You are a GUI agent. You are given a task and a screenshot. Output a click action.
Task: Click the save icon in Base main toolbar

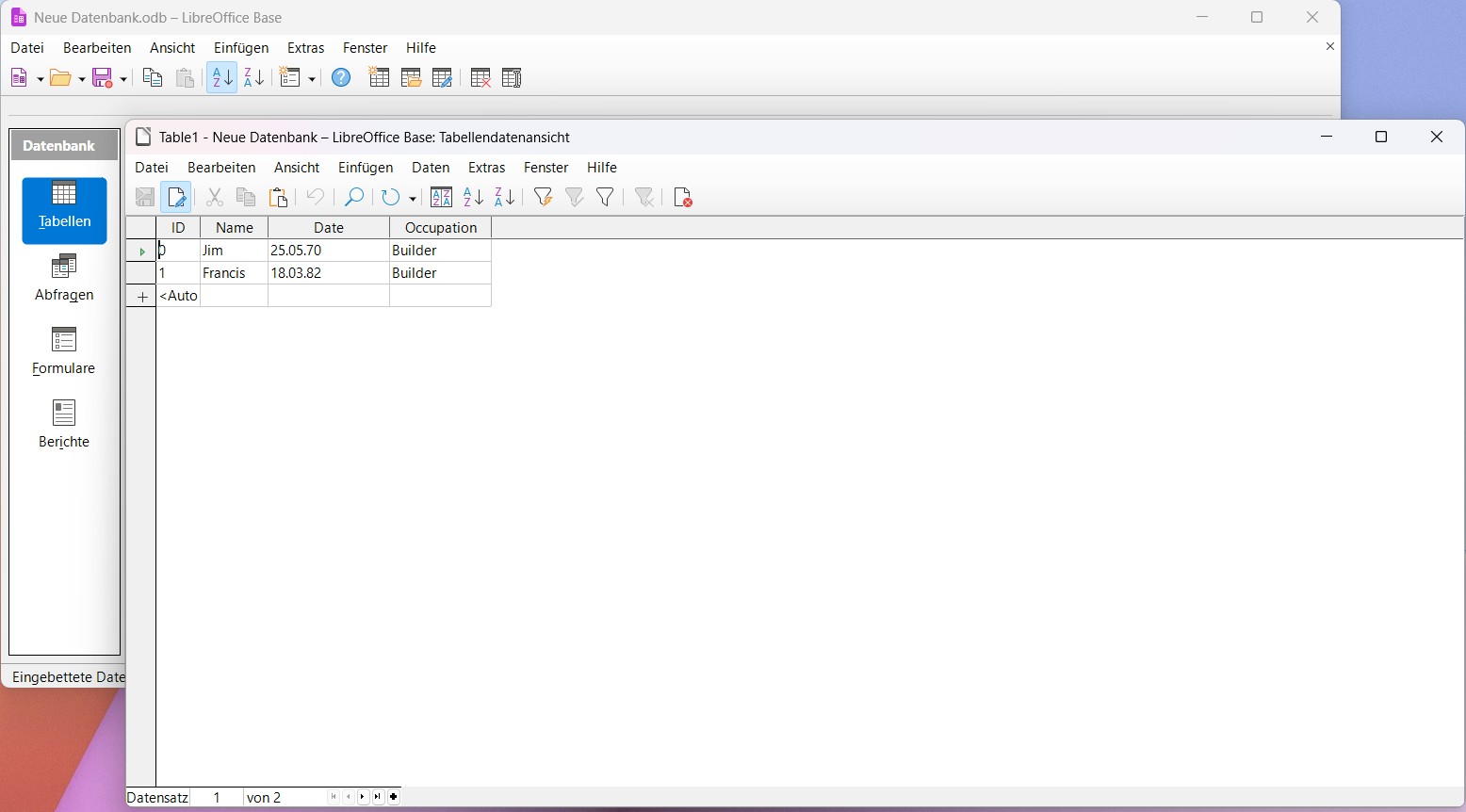[x=103, y=78]
